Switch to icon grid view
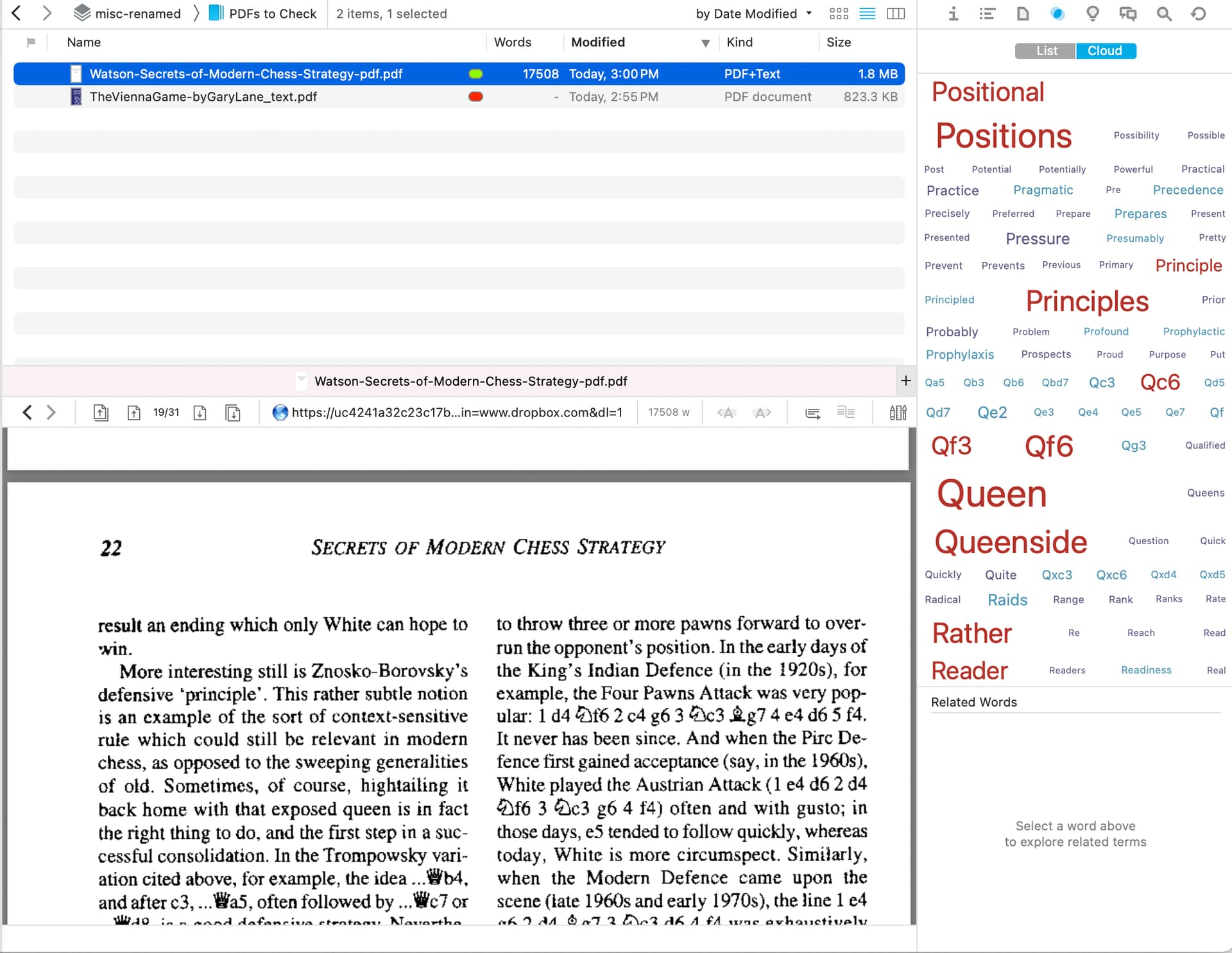This screenshot has width=1232, height=953. [x=839, y=13]
